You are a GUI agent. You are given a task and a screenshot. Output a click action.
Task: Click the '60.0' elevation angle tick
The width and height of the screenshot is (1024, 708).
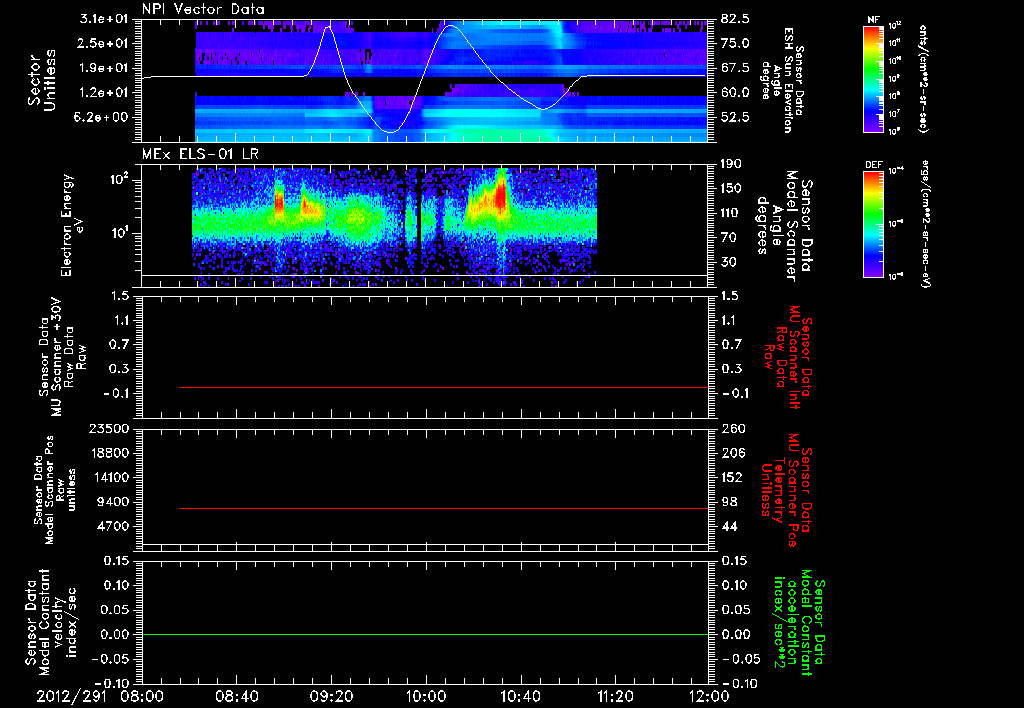[735, 93]
